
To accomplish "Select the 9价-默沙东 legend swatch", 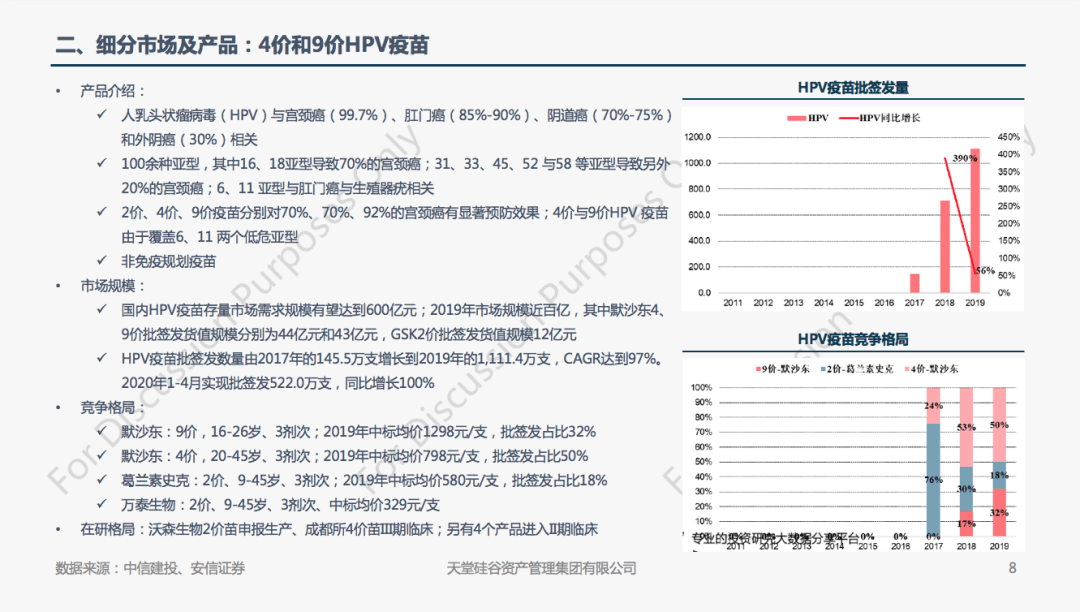I will (759, 369).
